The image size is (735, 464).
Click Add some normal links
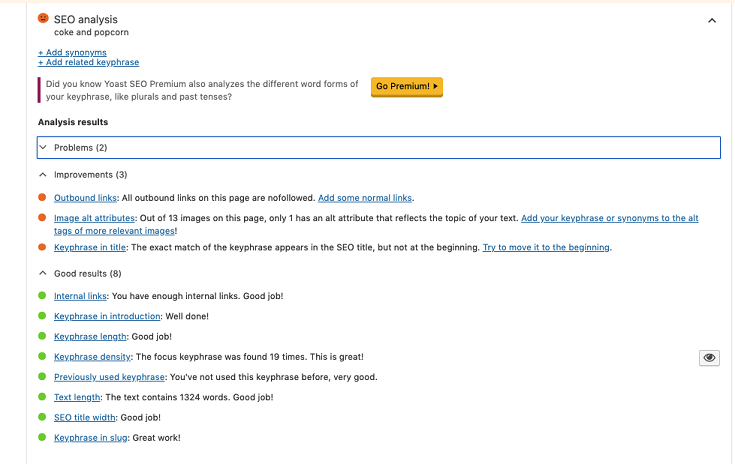pyautogui.click(x=365, y=198)
